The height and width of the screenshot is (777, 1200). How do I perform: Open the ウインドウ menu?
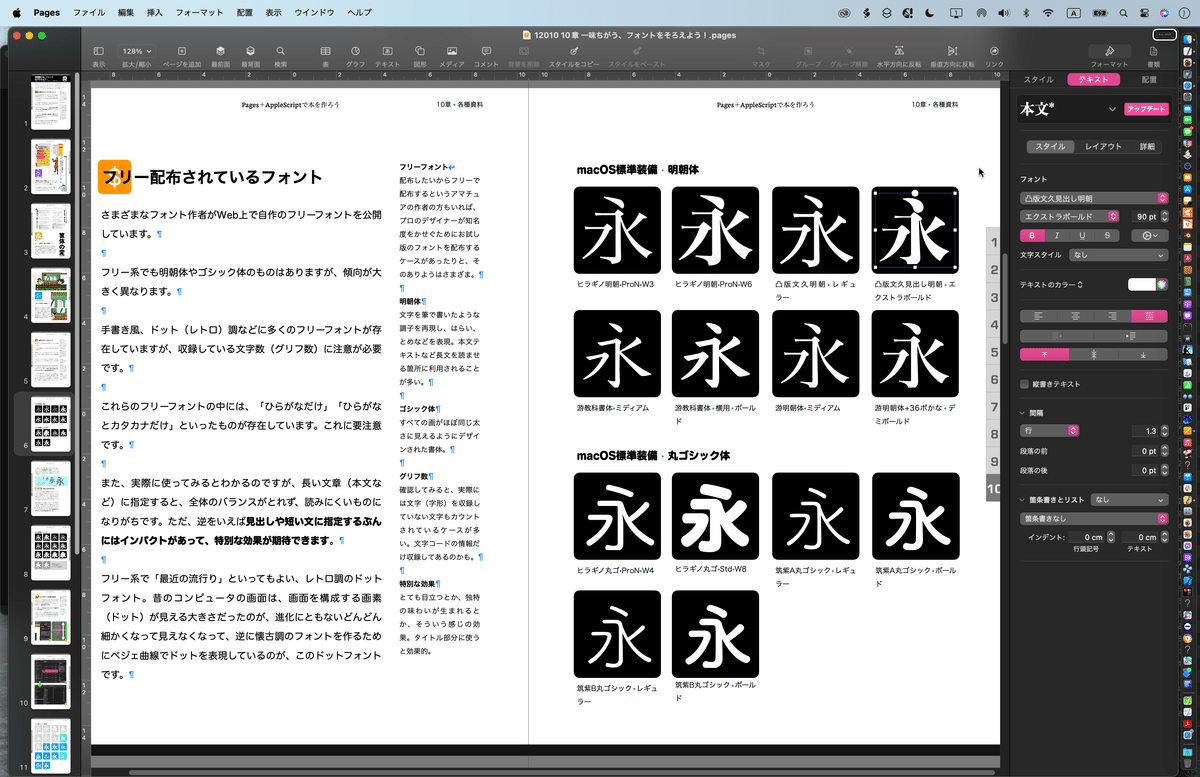[x=314, y=13]
